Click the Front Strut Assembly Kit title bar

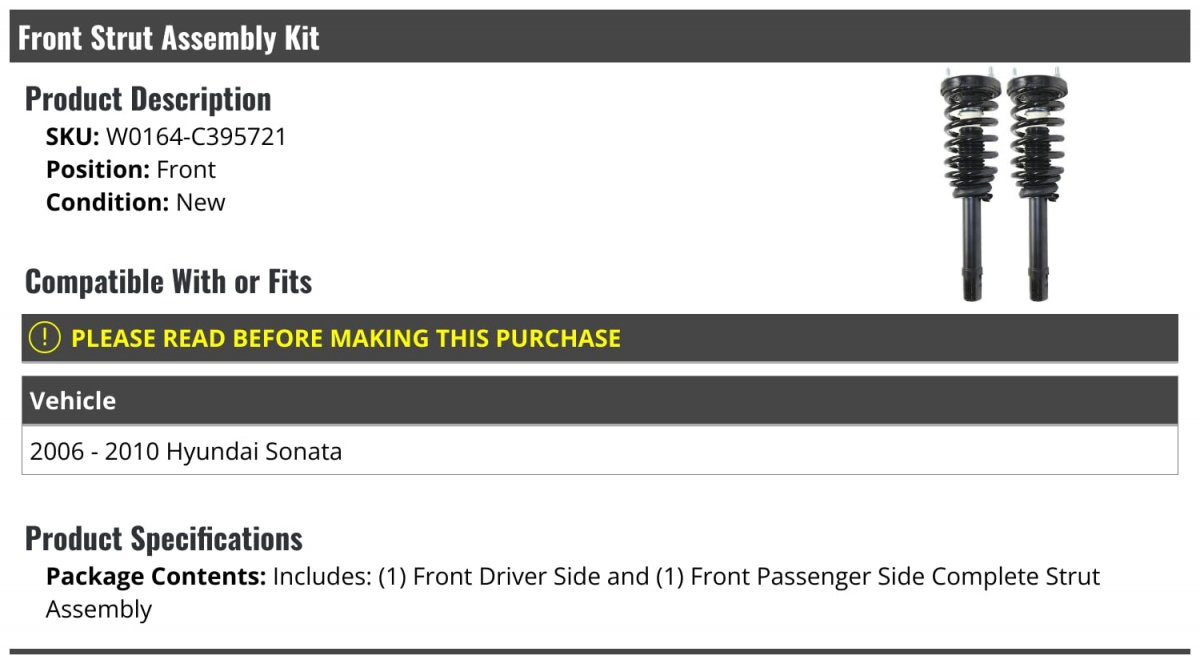point(169,38)
